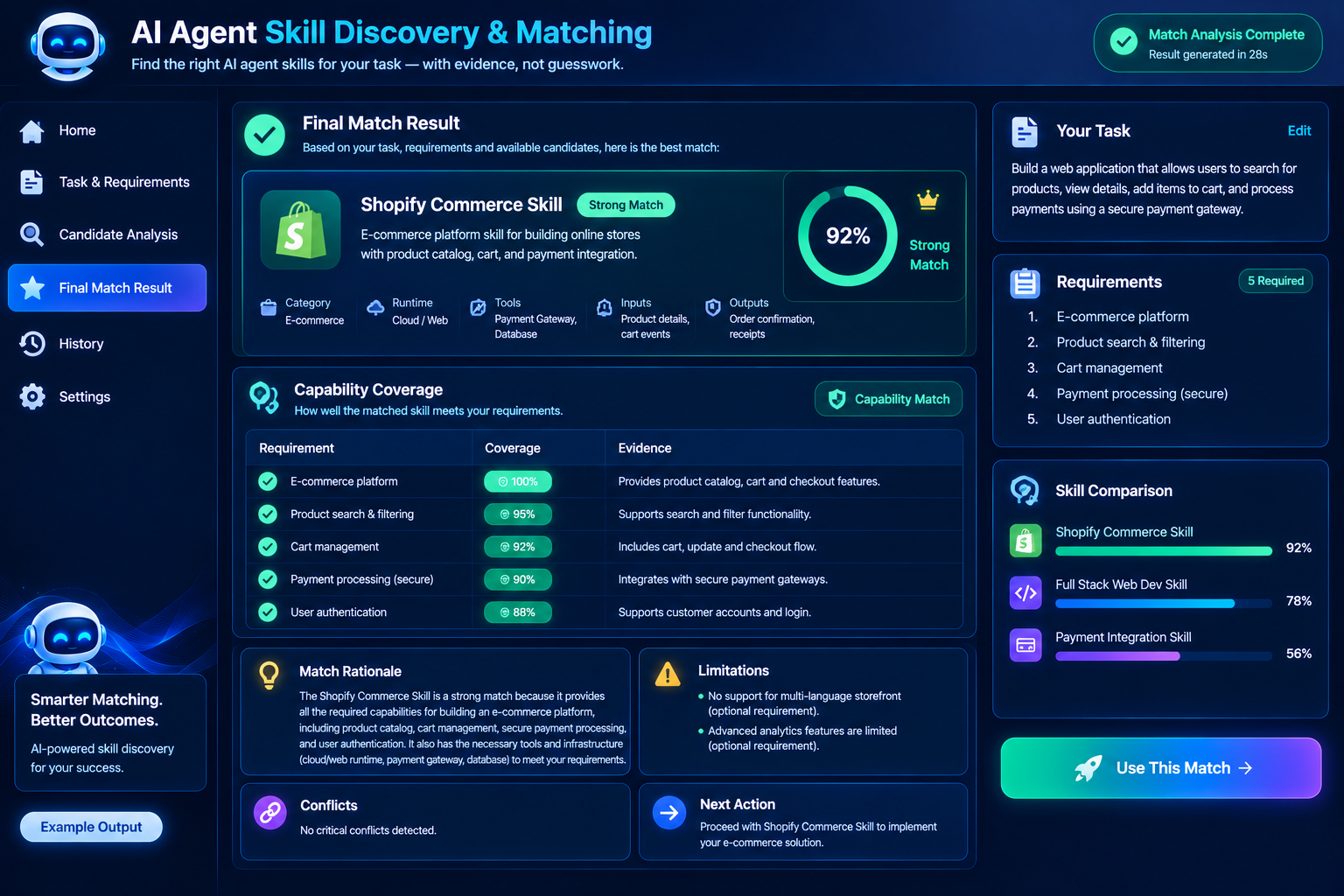The image size is (1344, 896).
Task: Click the Match Rationale lightbulb icon
Action: tap(269, 675)
